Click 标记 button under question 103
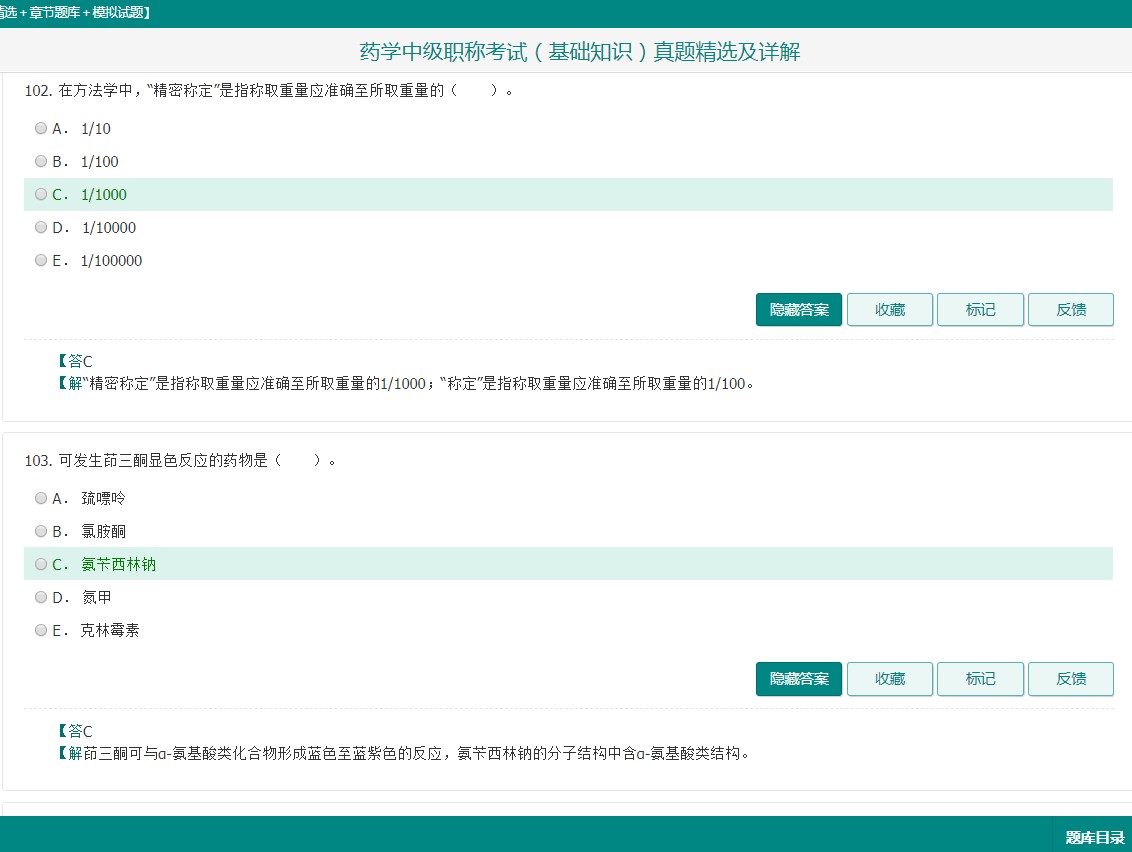The height and width of the screenshot is (852, 1132). point(980,679)
